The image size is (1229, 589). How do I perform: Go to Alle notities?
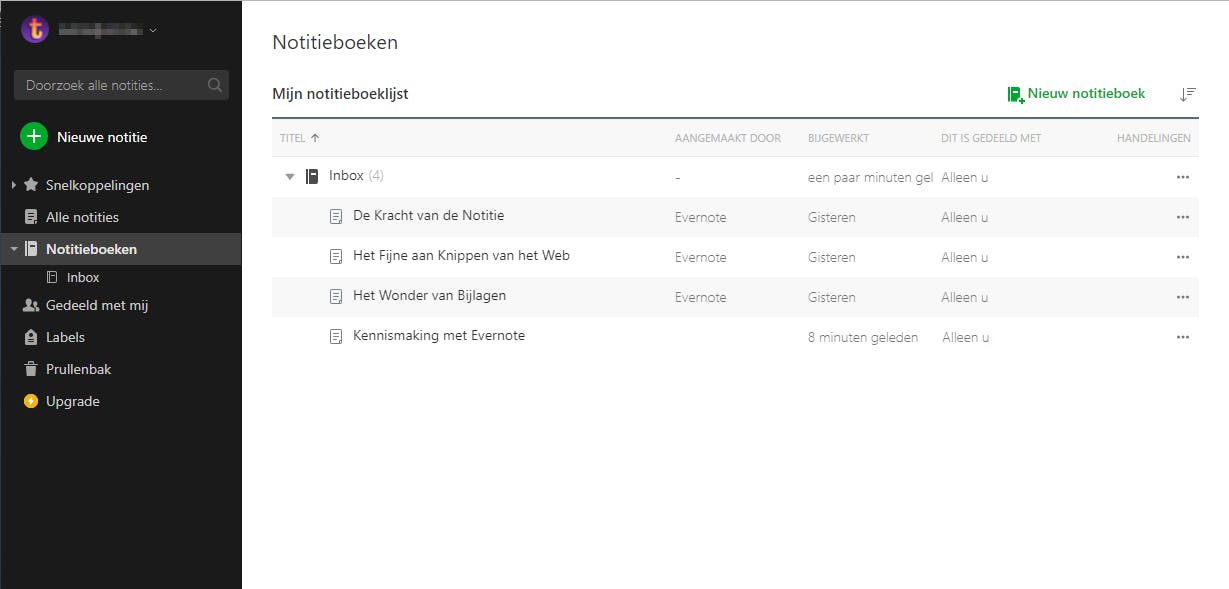82,217
